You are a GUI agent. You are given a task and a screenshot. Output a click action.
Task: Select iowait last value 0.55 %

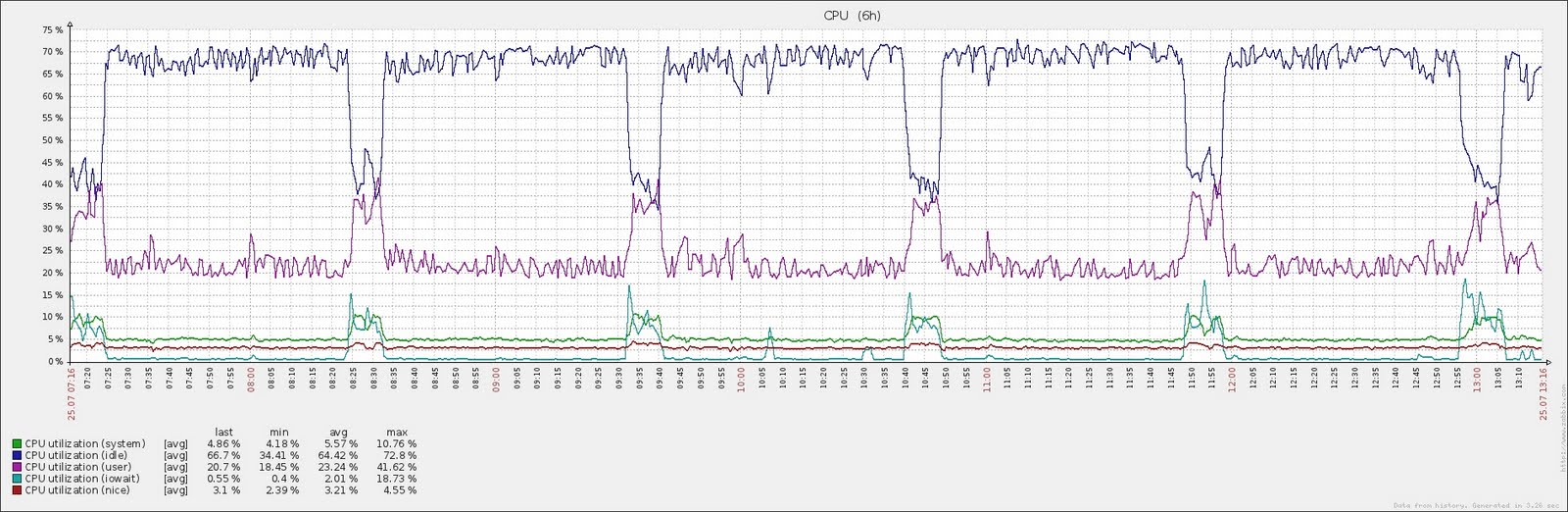coord(223,480)
